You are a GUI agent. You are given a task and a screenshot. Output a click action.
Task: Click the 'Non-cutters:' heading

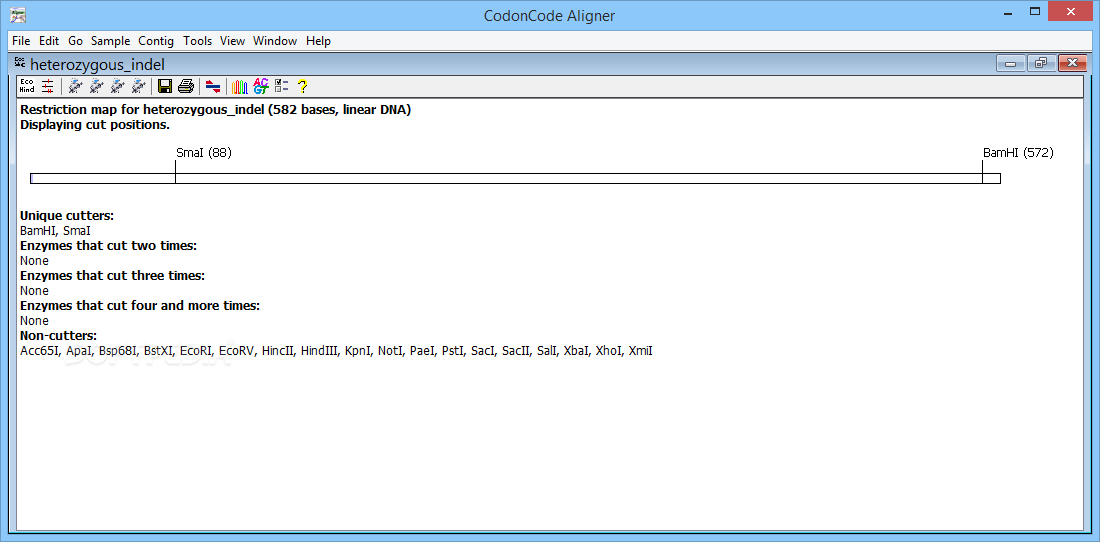[58, 335]
